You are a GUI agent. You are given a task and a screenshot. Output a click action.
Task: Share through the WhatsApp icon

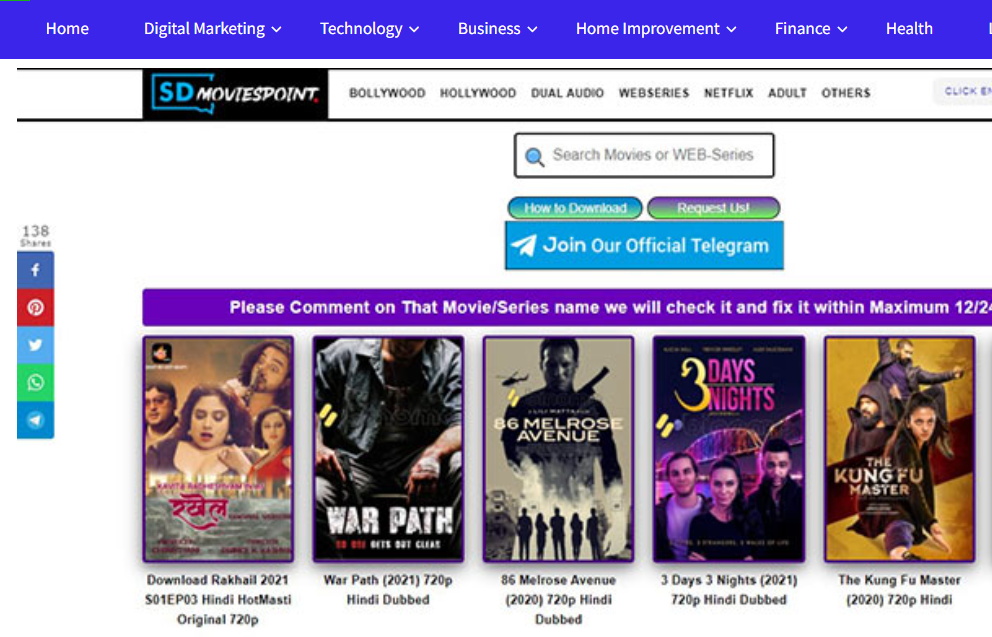tap(35, 382)
